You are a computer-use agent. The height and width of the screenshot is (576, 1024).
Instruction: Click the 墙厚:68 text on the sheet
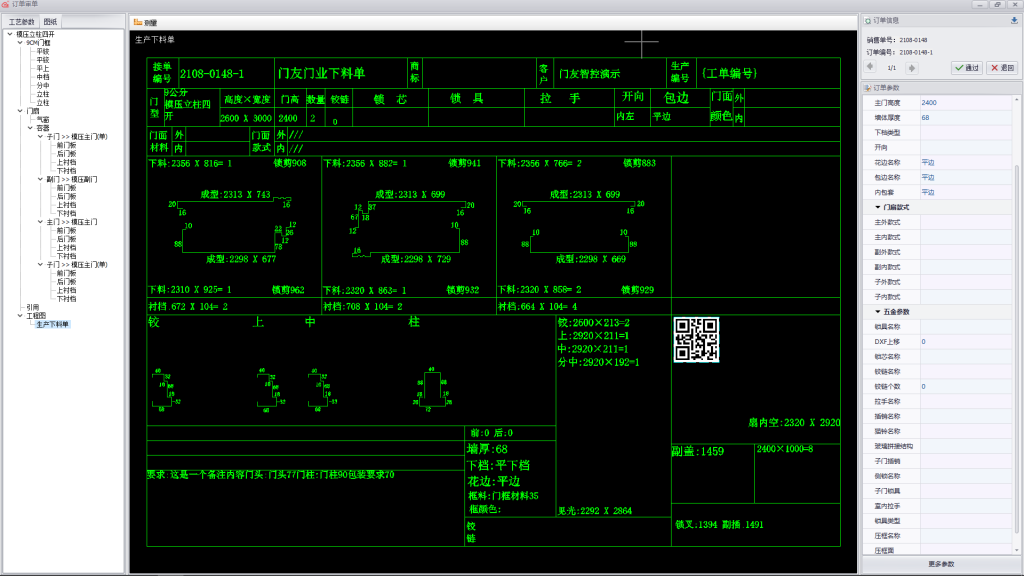487,449
